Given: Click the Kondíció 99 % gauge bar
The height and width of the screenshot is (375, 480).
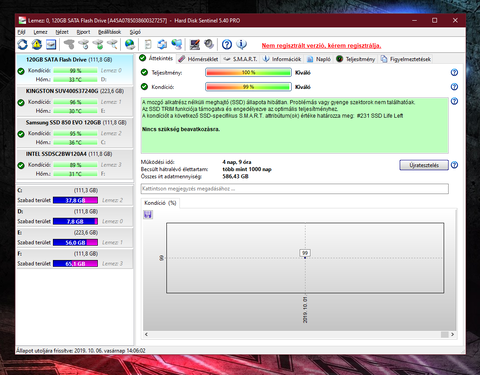Looking at the screenshot, I should (x=248, y=87).
